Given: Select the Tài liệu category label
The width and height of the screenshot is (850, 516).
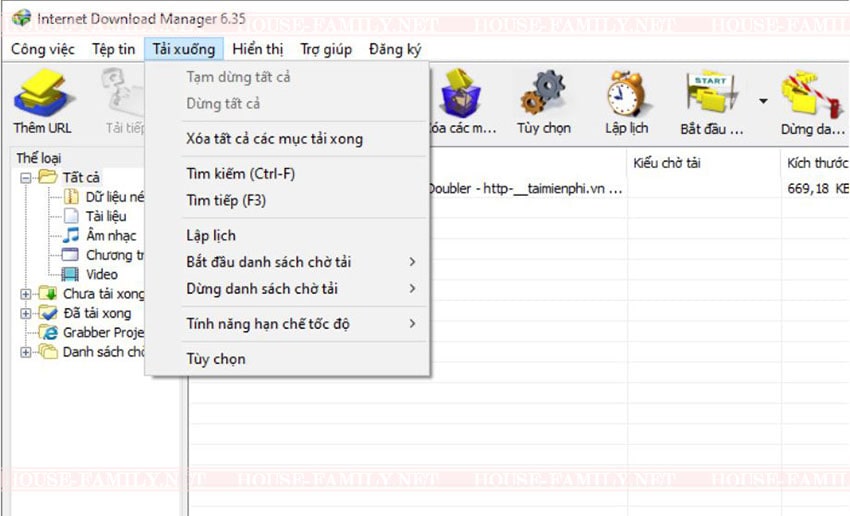Looking at the screenshot, I should pyautogui.click(x=106, y=216).
